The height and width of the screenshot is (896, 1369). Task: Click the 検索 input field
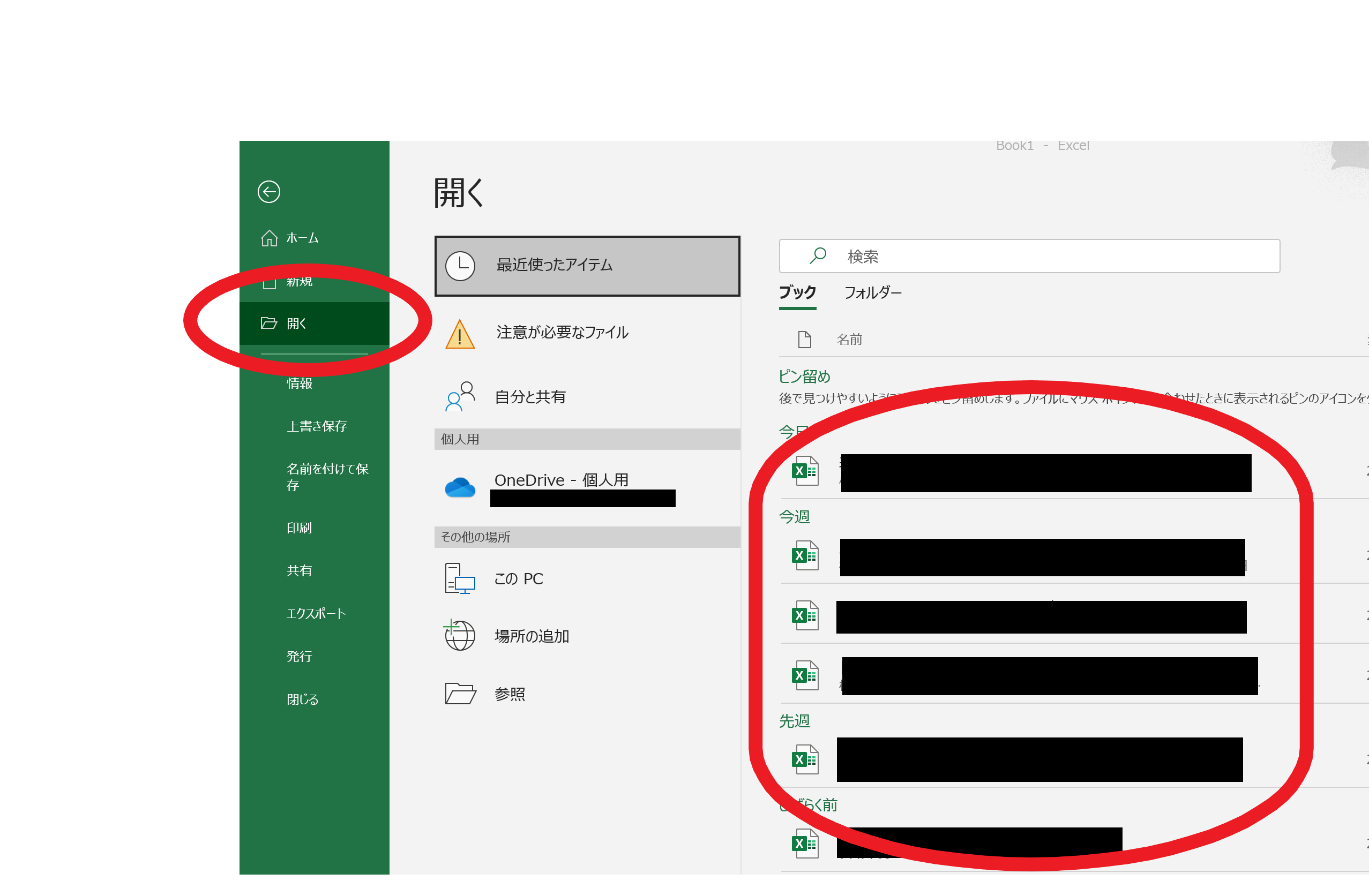[x=1029, y=256]
